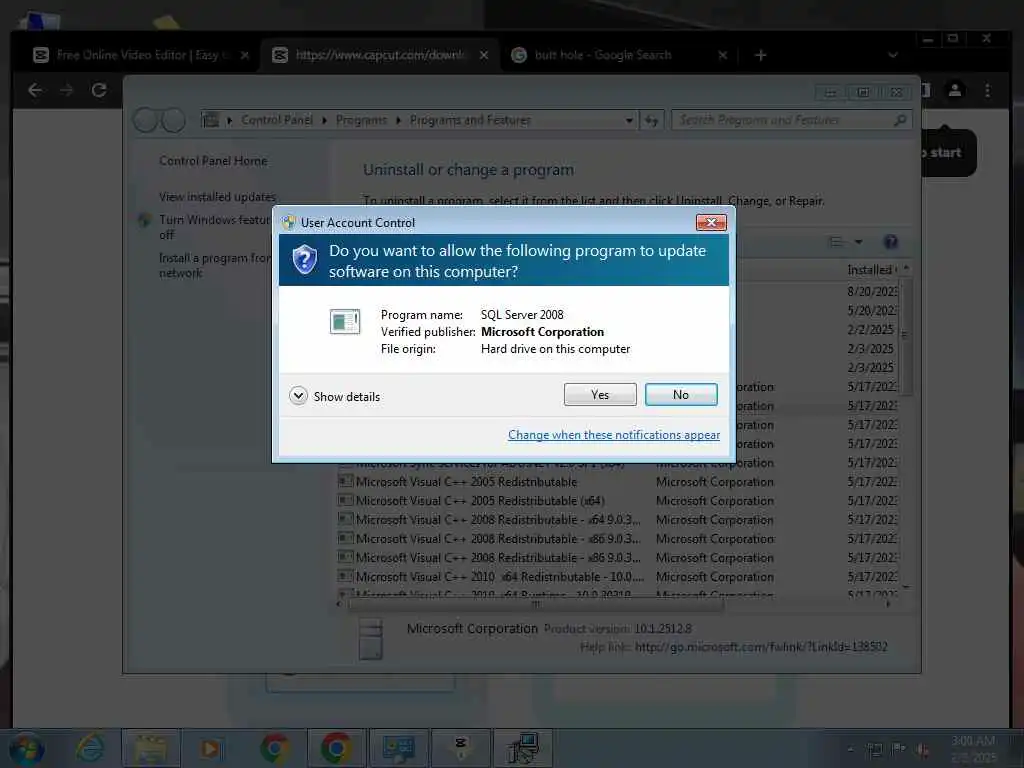Click the Search Programs and Features field
The height and width of the screenshot is (768, 1024).
pyautogui.click(x=791, y=120)
